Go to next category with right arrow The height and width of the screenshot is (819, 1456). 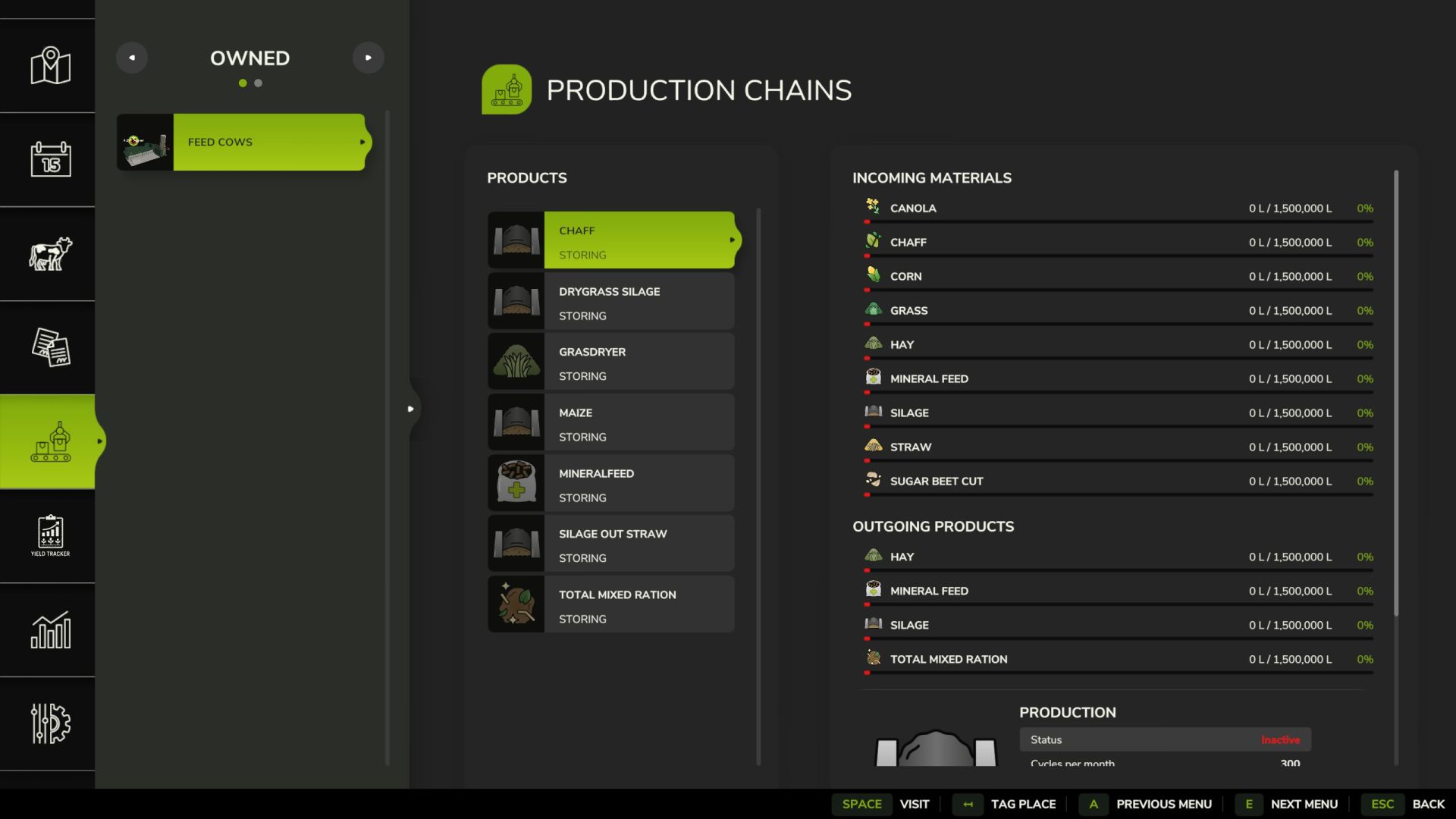click(x=369, y=58)
